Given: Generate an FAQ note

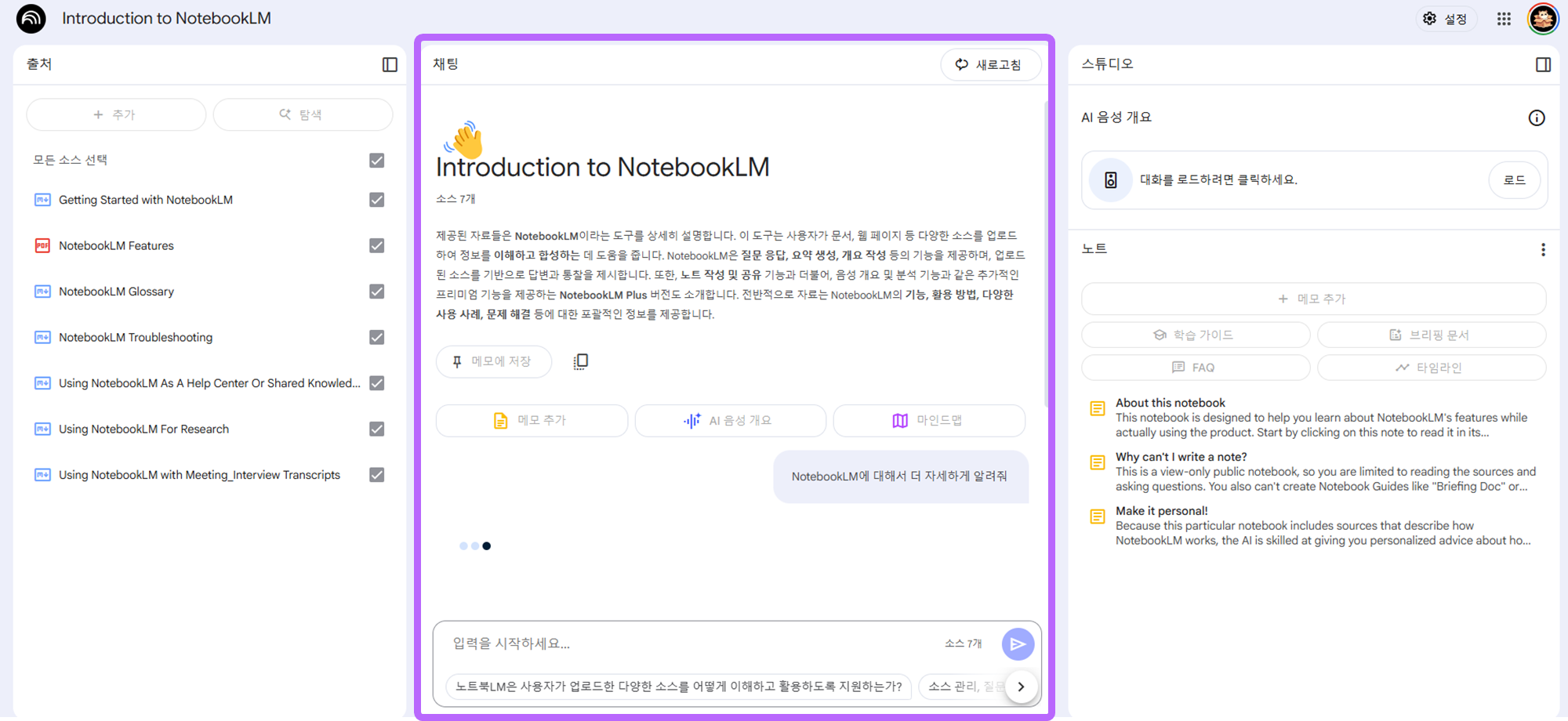Looking at the screenshot, I should pyautogui.click(x=1196, y=368).
